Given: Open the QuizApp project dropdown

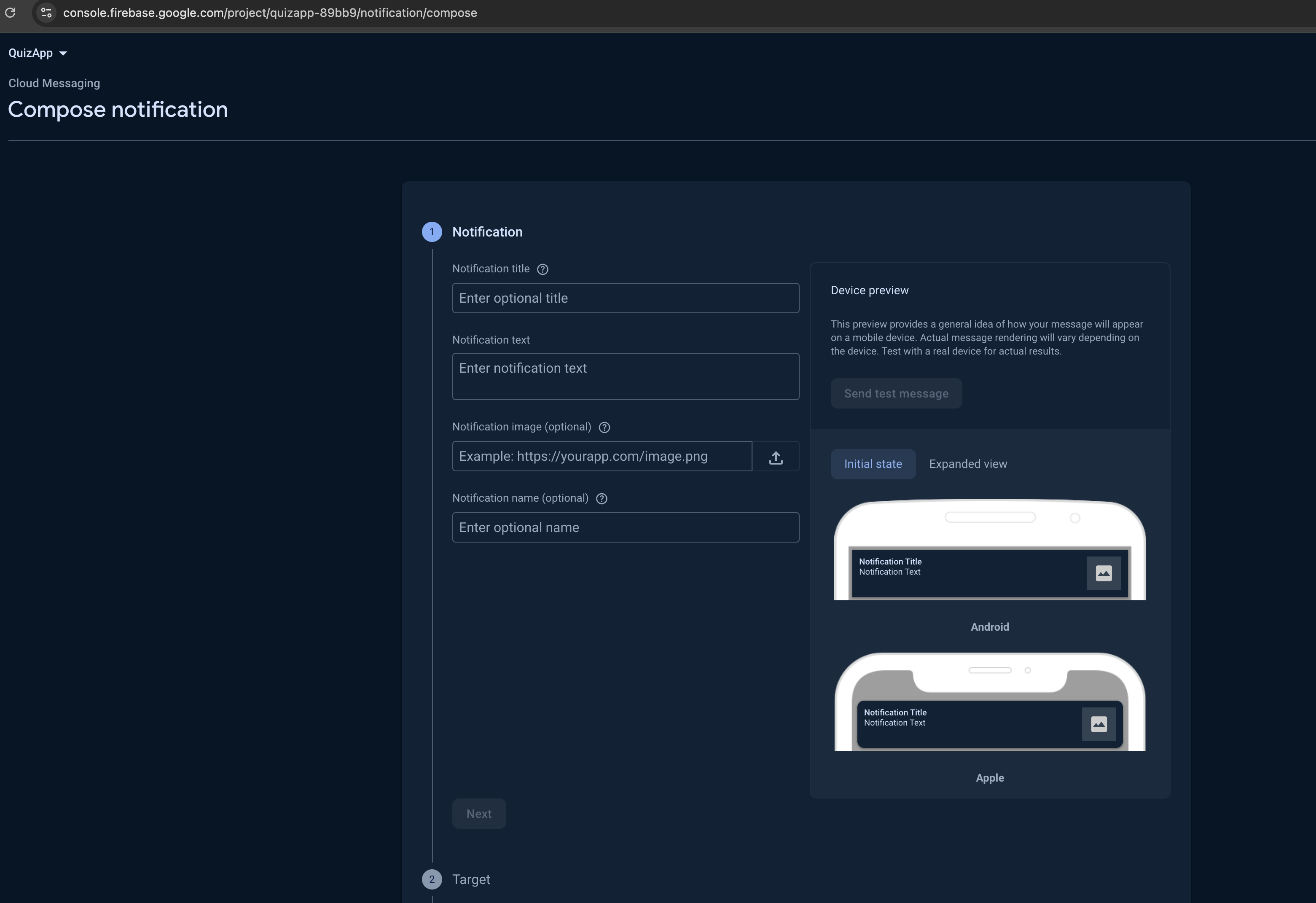Looking at the screenshot, I should point(38,53).
